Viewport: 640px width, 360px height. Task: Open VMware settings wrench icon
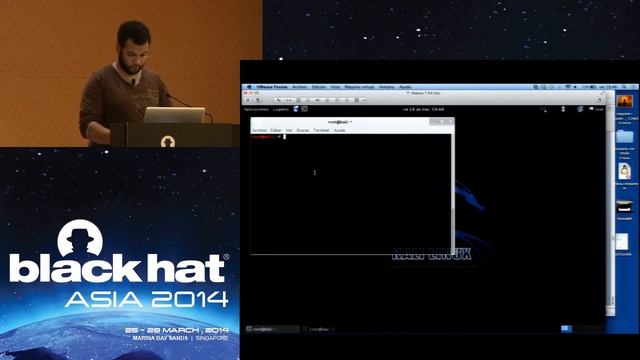pyautogui.click(x=278, y=100)
